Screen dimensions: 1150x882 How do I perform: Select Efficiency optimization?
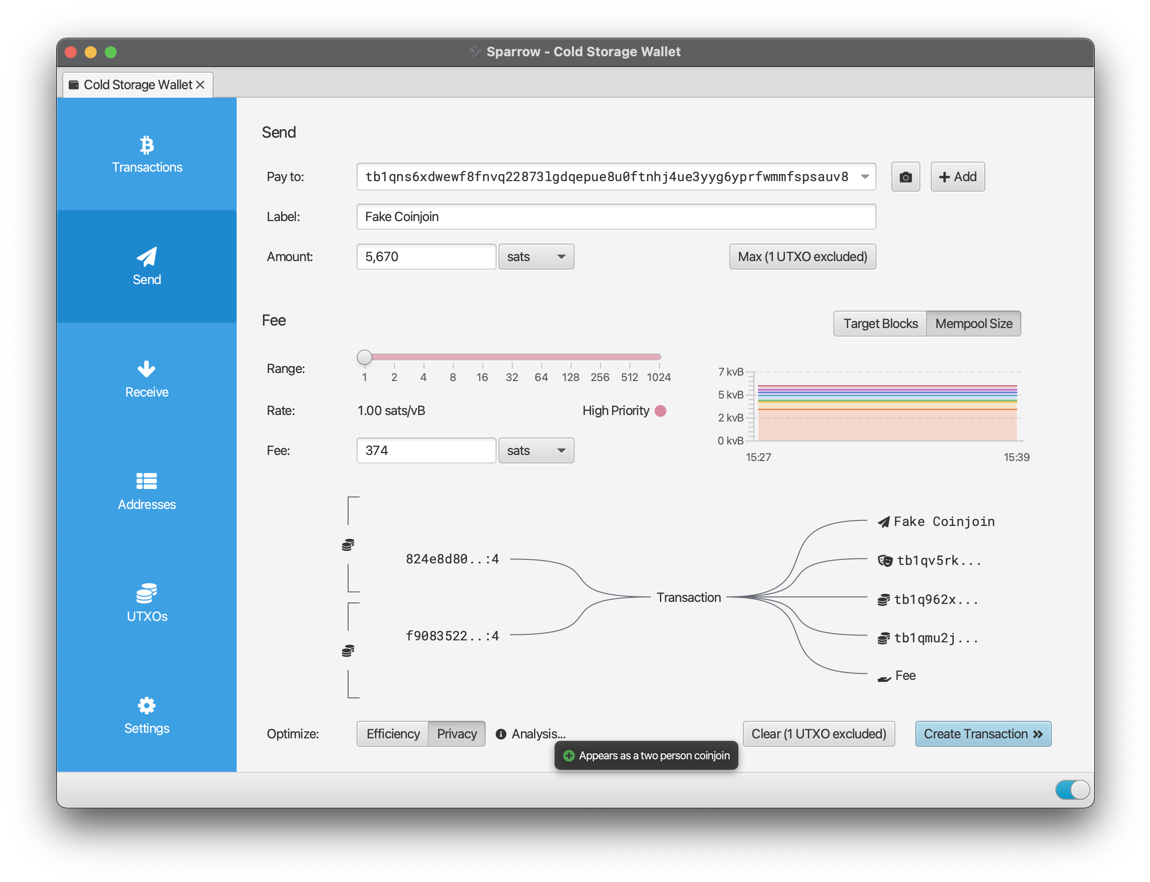[x=392, y=734]
